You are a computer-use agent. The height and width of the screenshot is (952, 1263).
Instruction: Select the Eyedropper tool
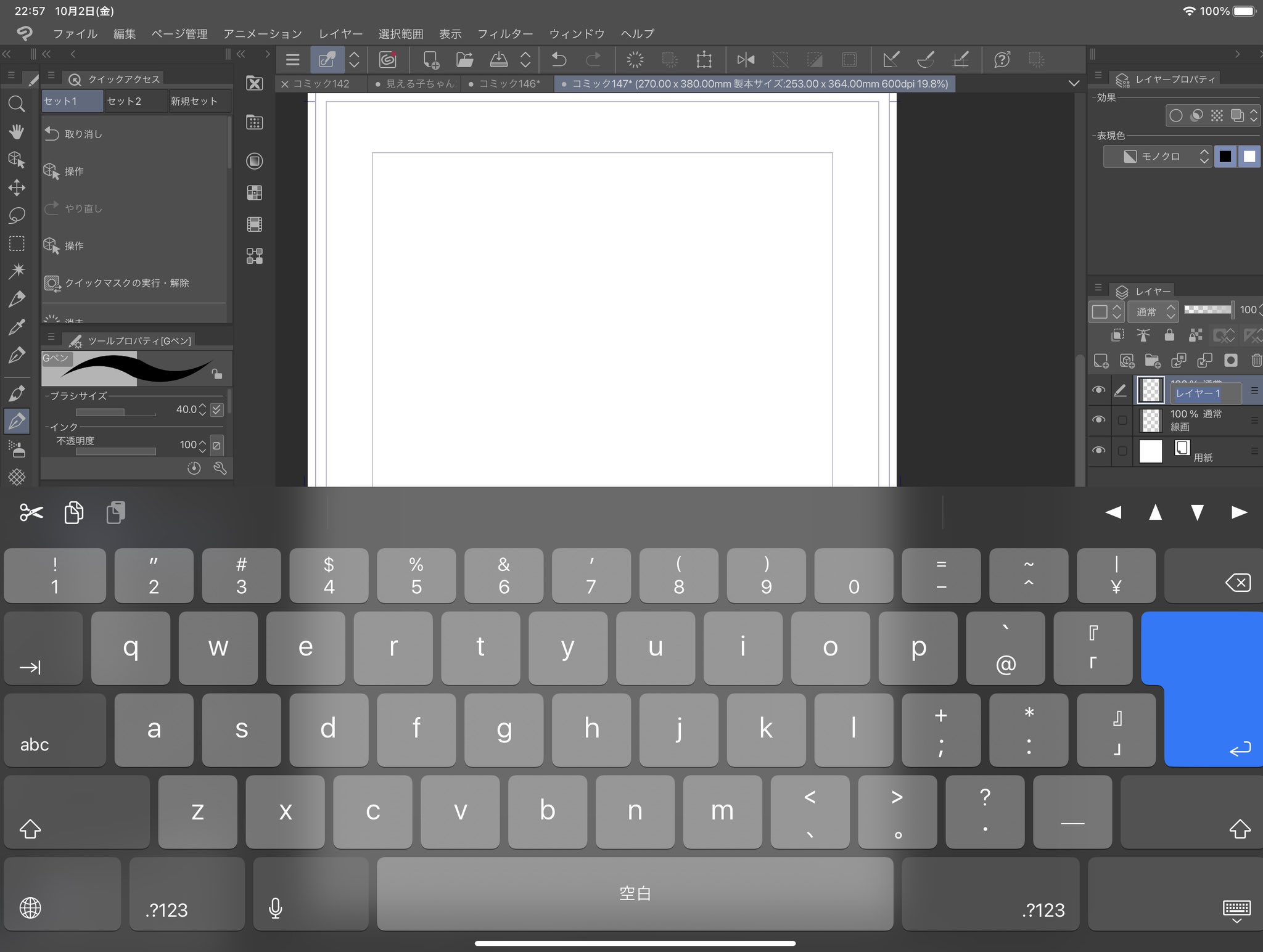[x=17, y=327]
